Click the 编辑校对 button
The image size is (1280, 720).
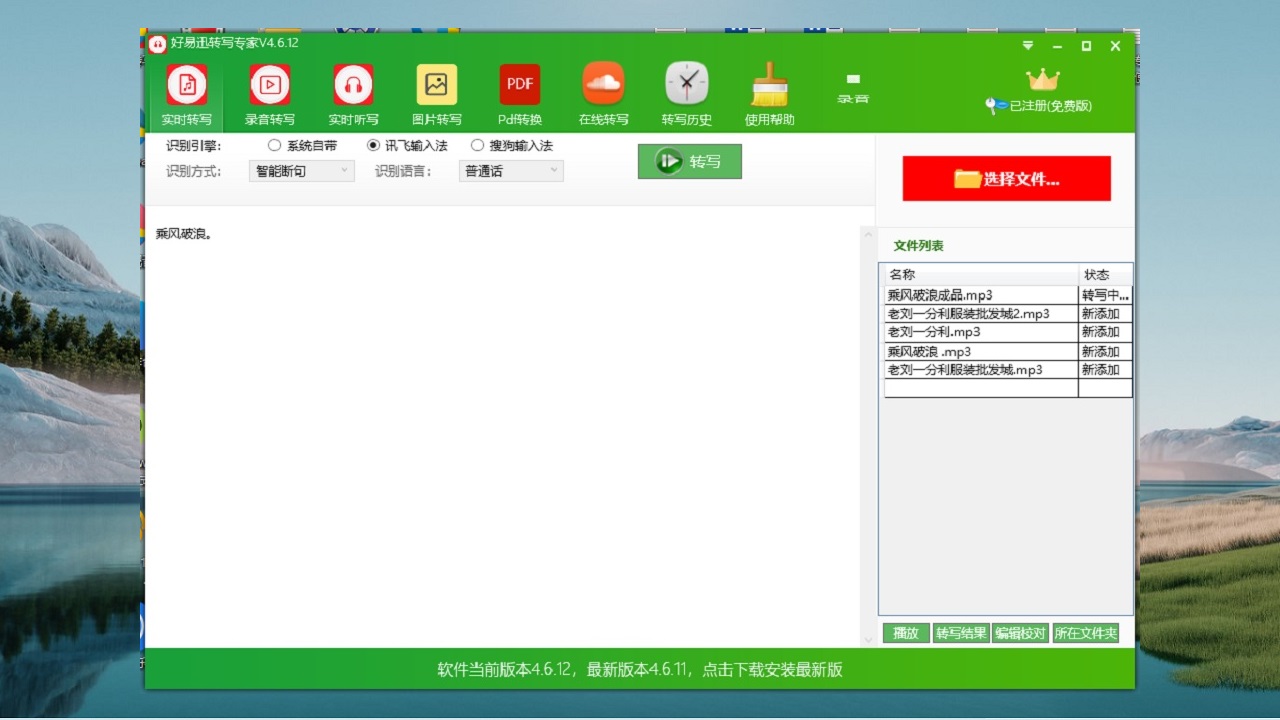coord(1020,633)
